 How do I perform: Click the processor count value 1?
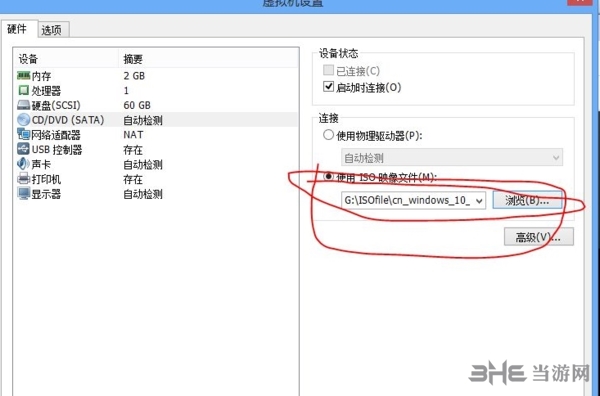[x=126, y=91]
